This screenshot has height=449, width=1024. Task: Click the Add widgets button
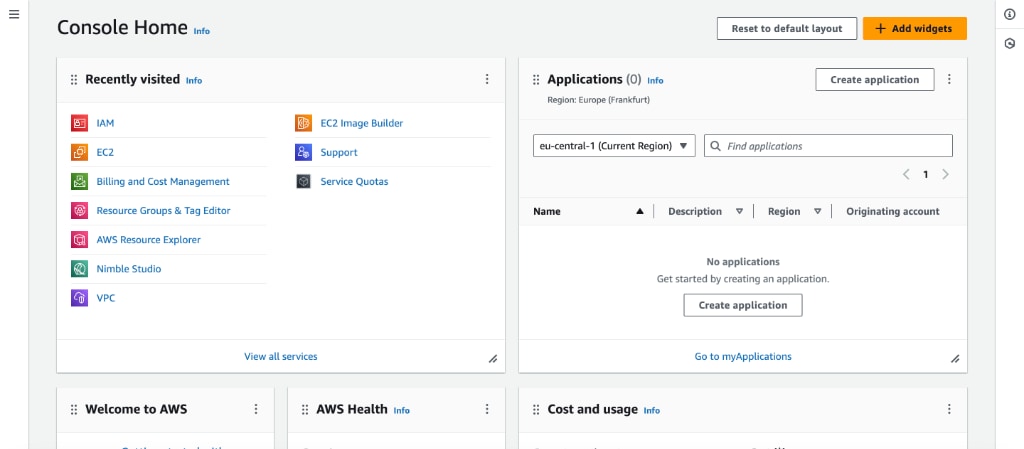[x=914, y=29]
